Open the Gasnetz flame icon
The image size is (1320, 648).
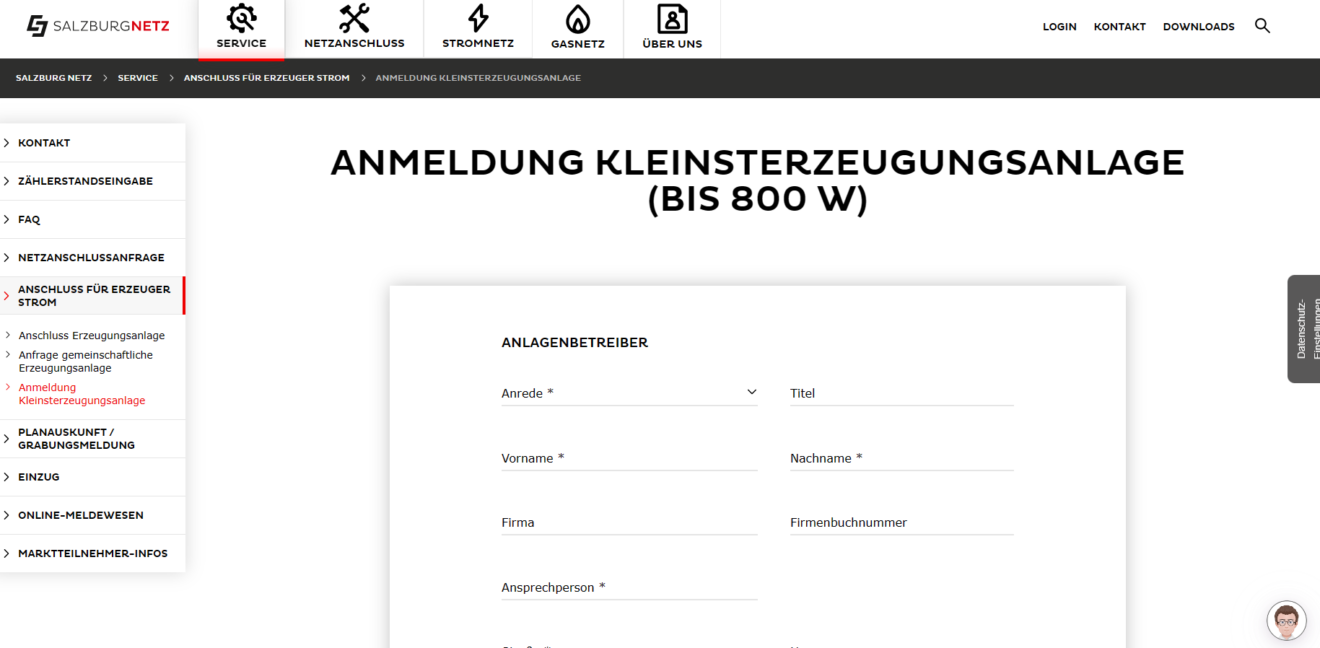coord(577,18)
